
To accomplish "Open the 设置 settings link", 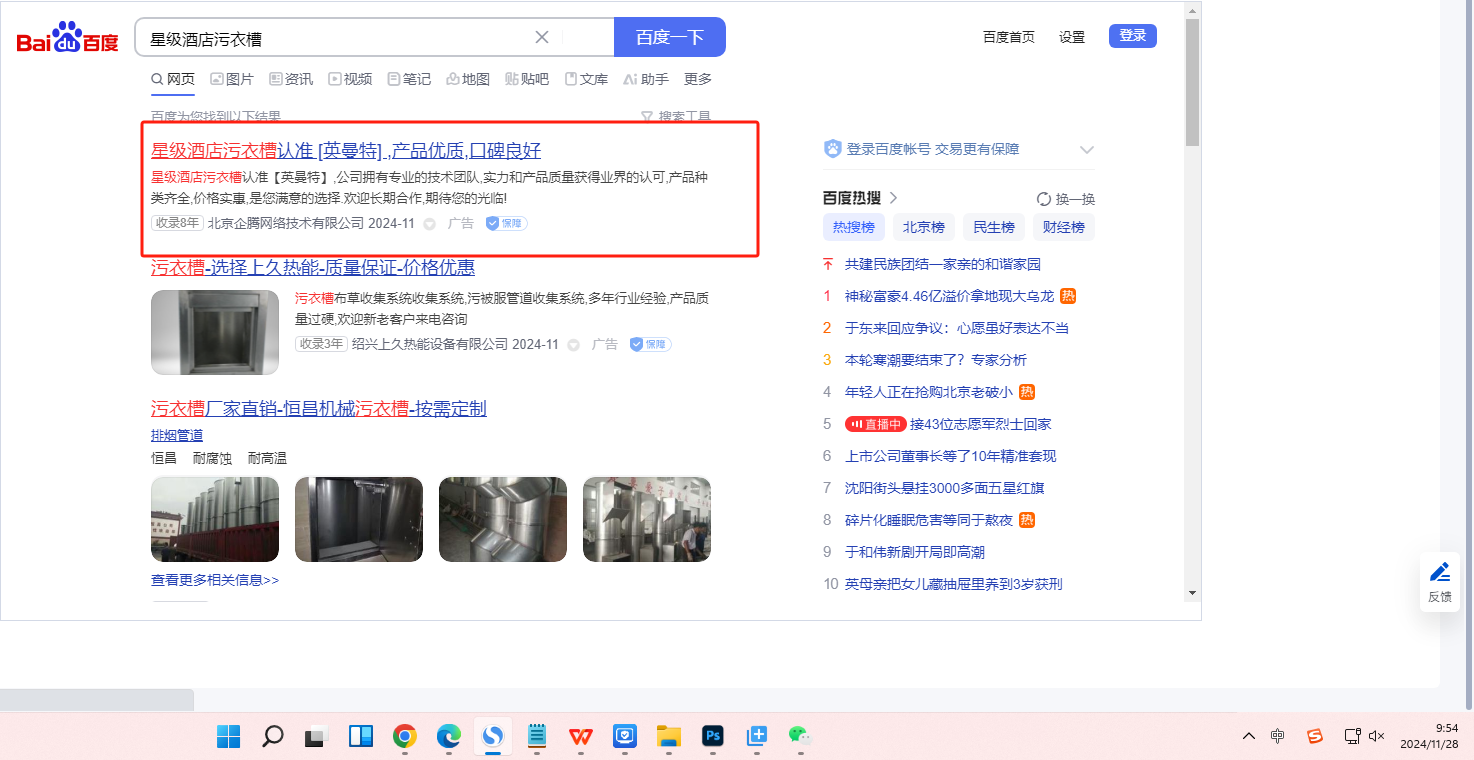I will point(1072,37).
